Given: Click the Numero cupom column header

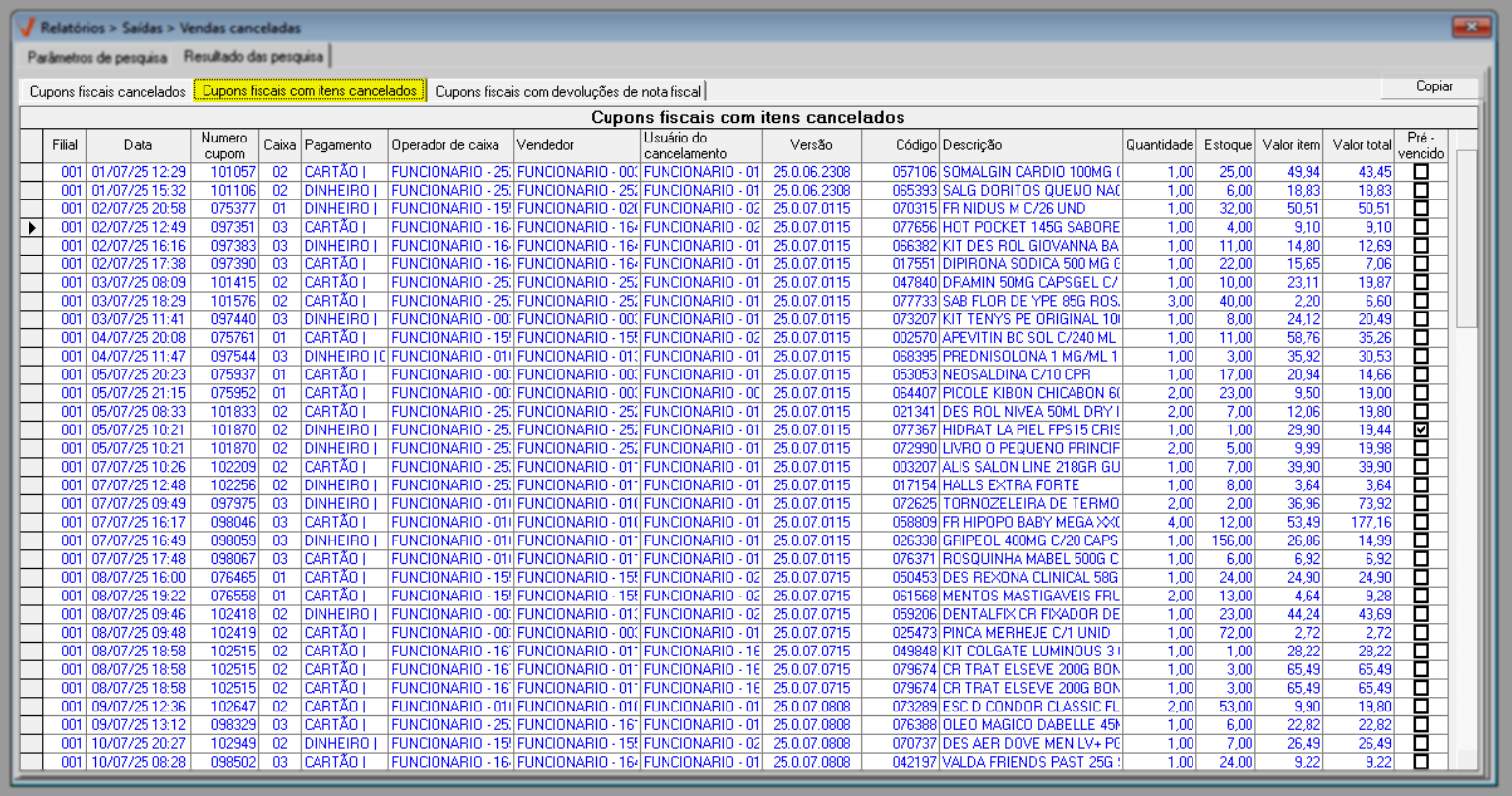Looking at the screenshot, I should (224, 145).
